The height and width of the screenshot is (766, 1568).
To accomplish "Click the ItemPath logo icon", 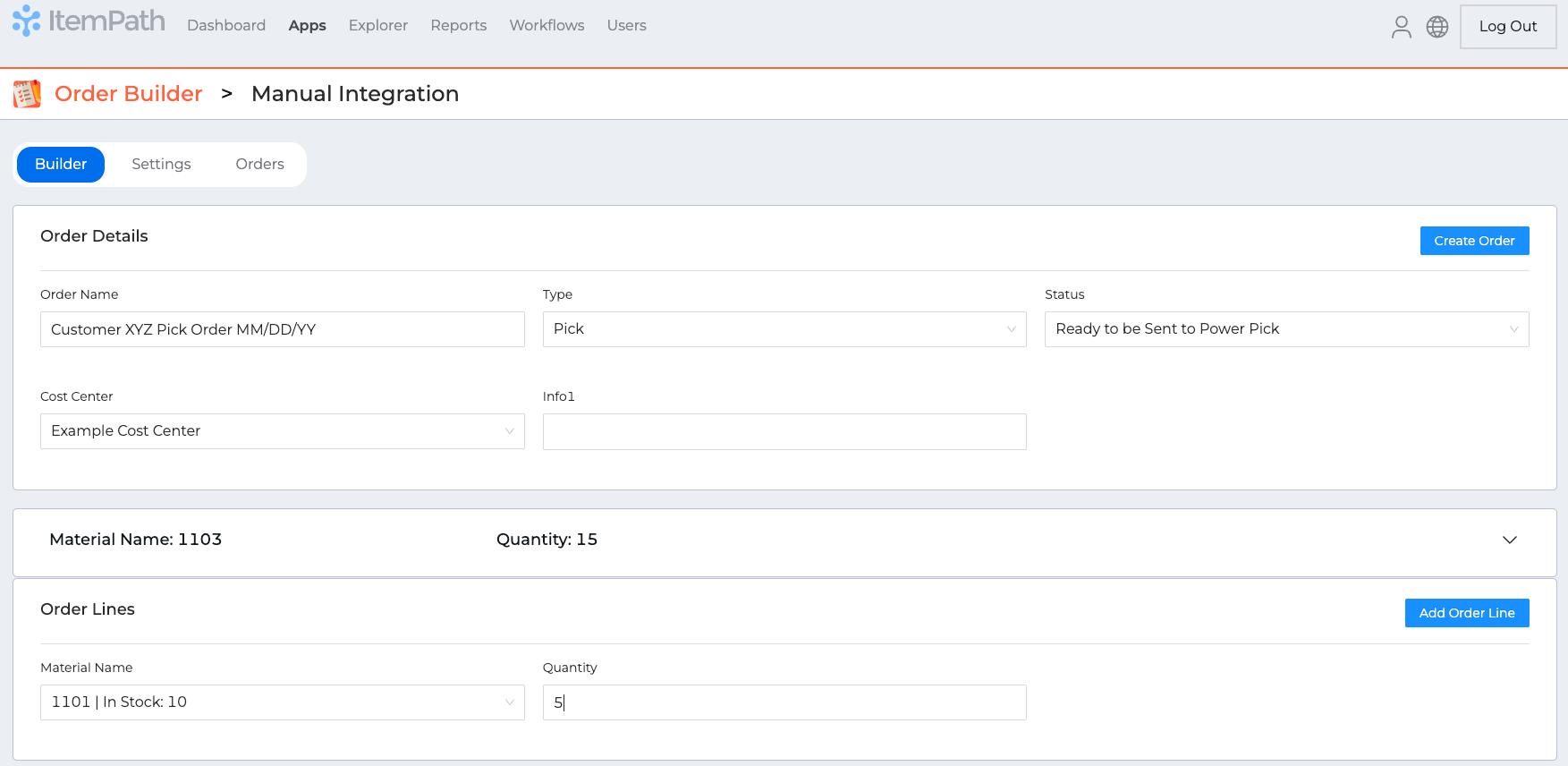I will [x=26, y=21].
